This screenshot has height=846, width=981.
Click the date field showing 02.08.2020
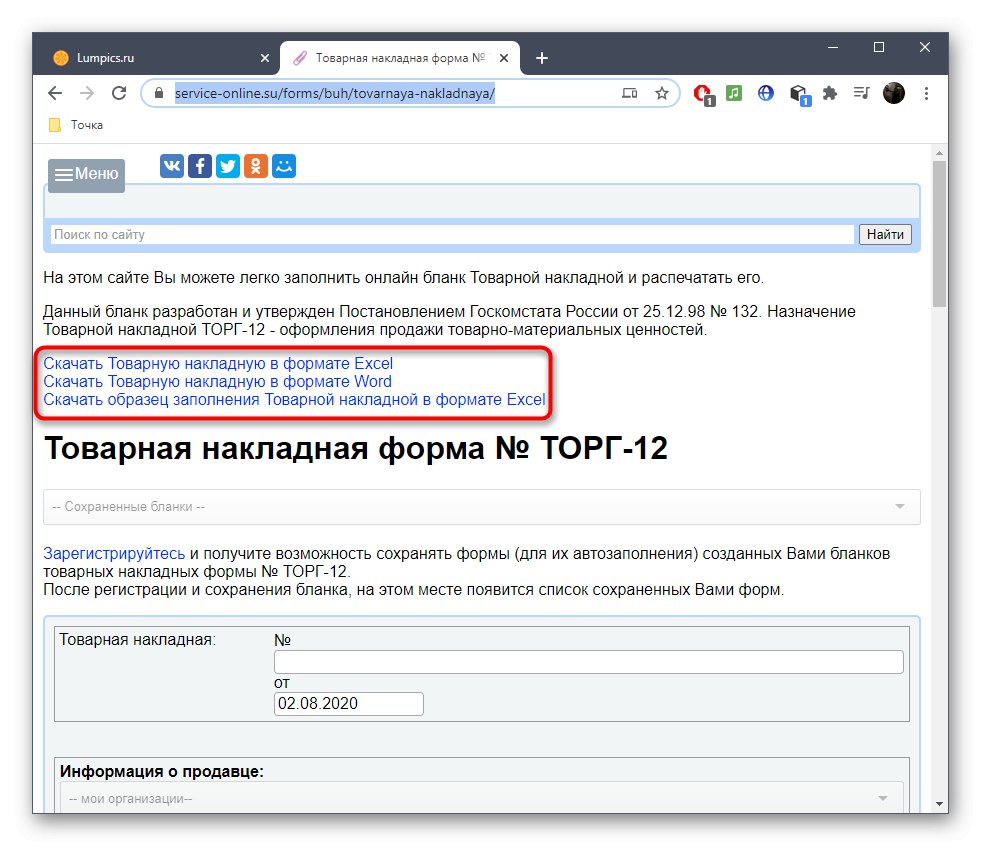point(348,703)
